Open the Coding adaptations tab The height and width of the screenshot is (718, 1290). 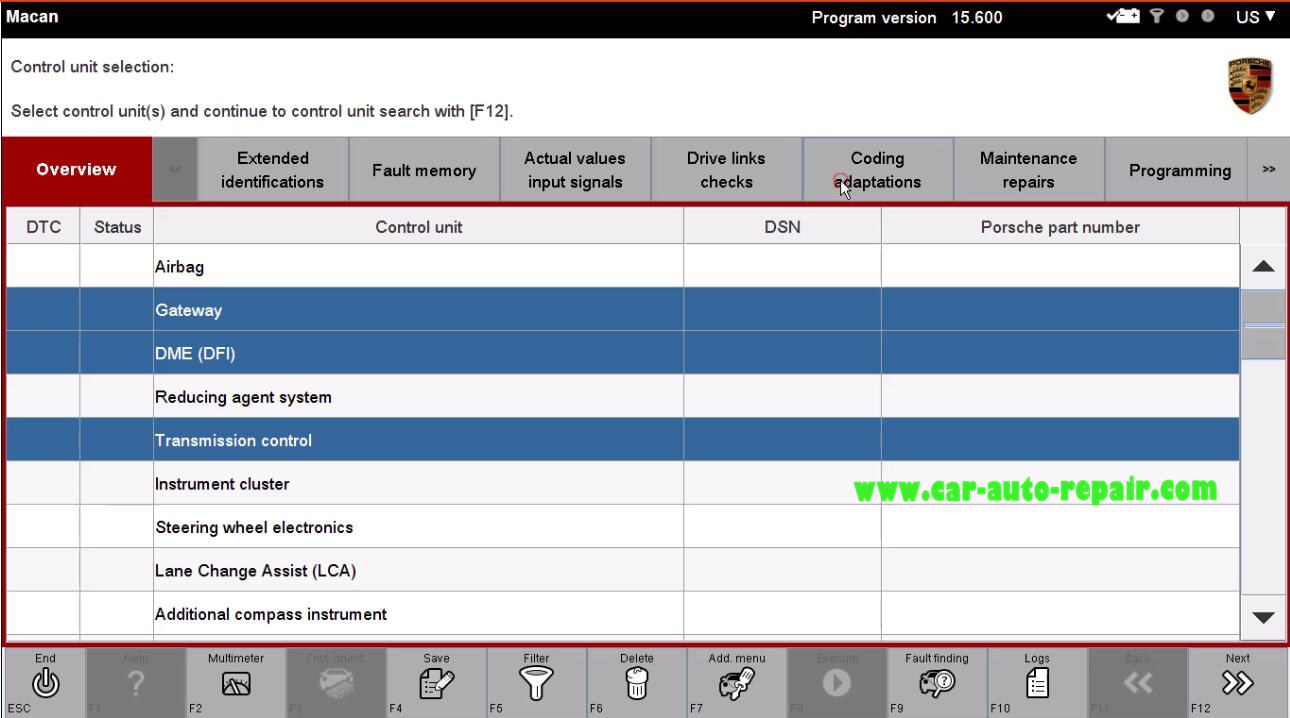877,171
